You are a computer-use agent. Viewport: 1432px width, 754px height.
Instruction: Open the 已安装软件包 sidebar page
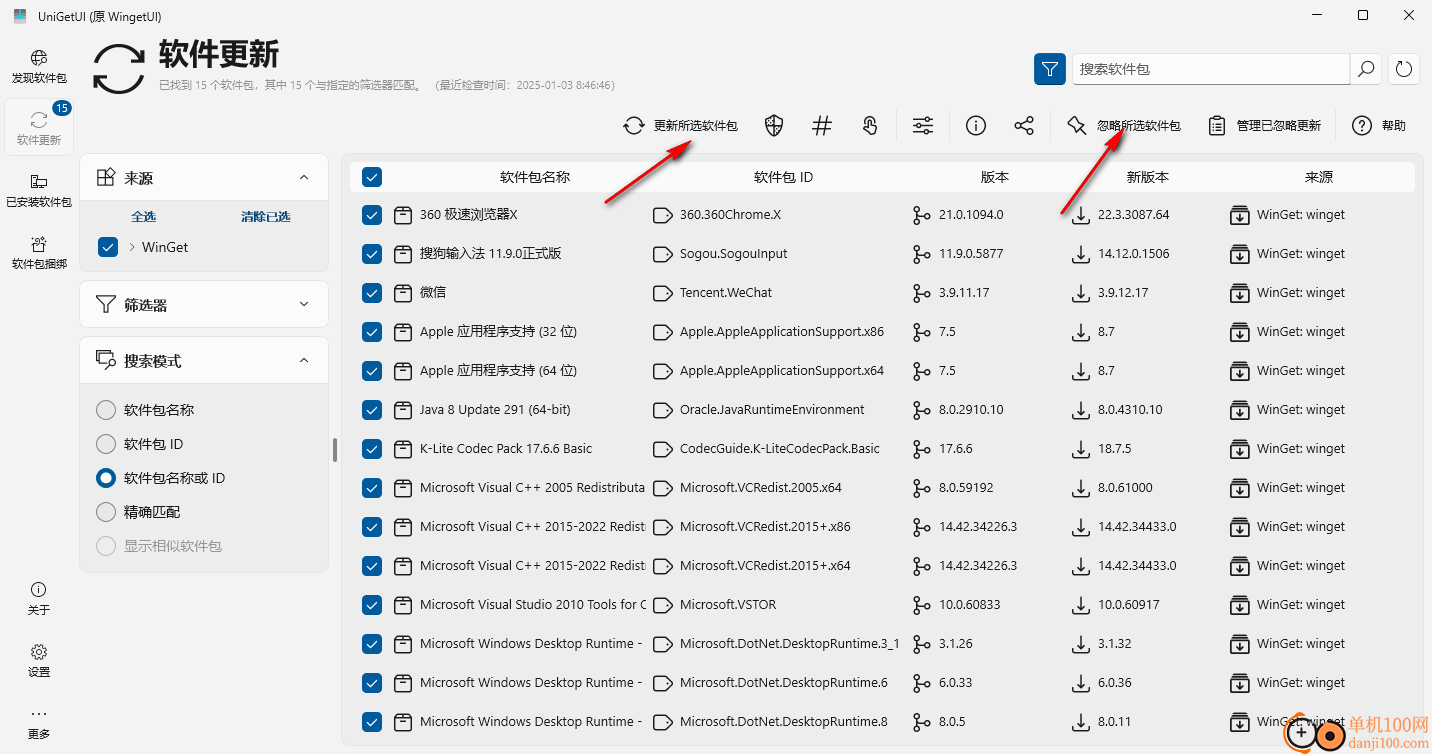[x=39, y=190]
